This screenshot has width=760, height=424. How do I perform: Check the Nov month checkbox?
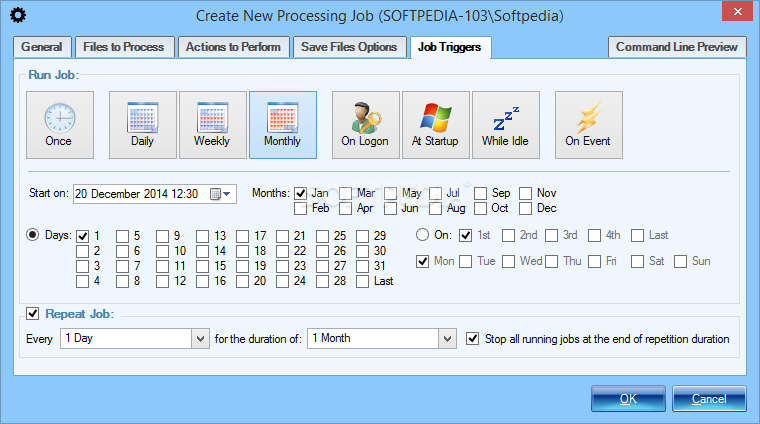[x=525, y=193]
